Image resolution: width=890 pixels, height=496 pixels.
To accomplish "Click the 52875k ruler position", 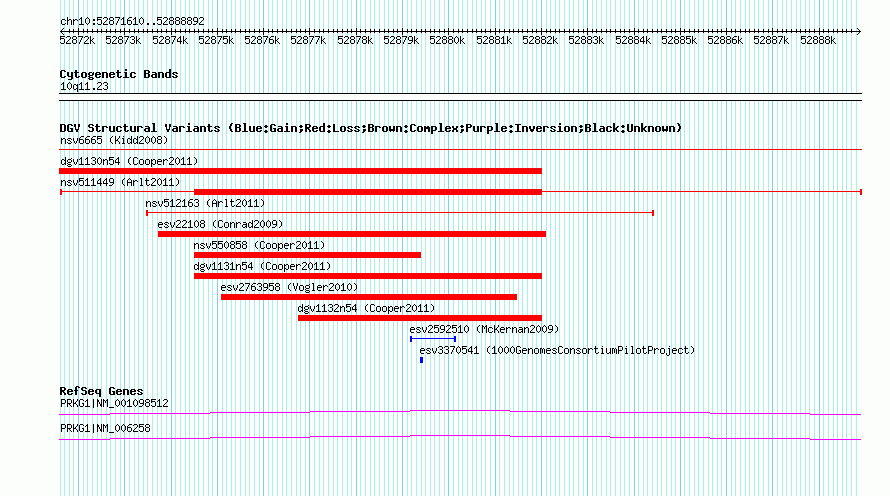I will coord(216,40).
